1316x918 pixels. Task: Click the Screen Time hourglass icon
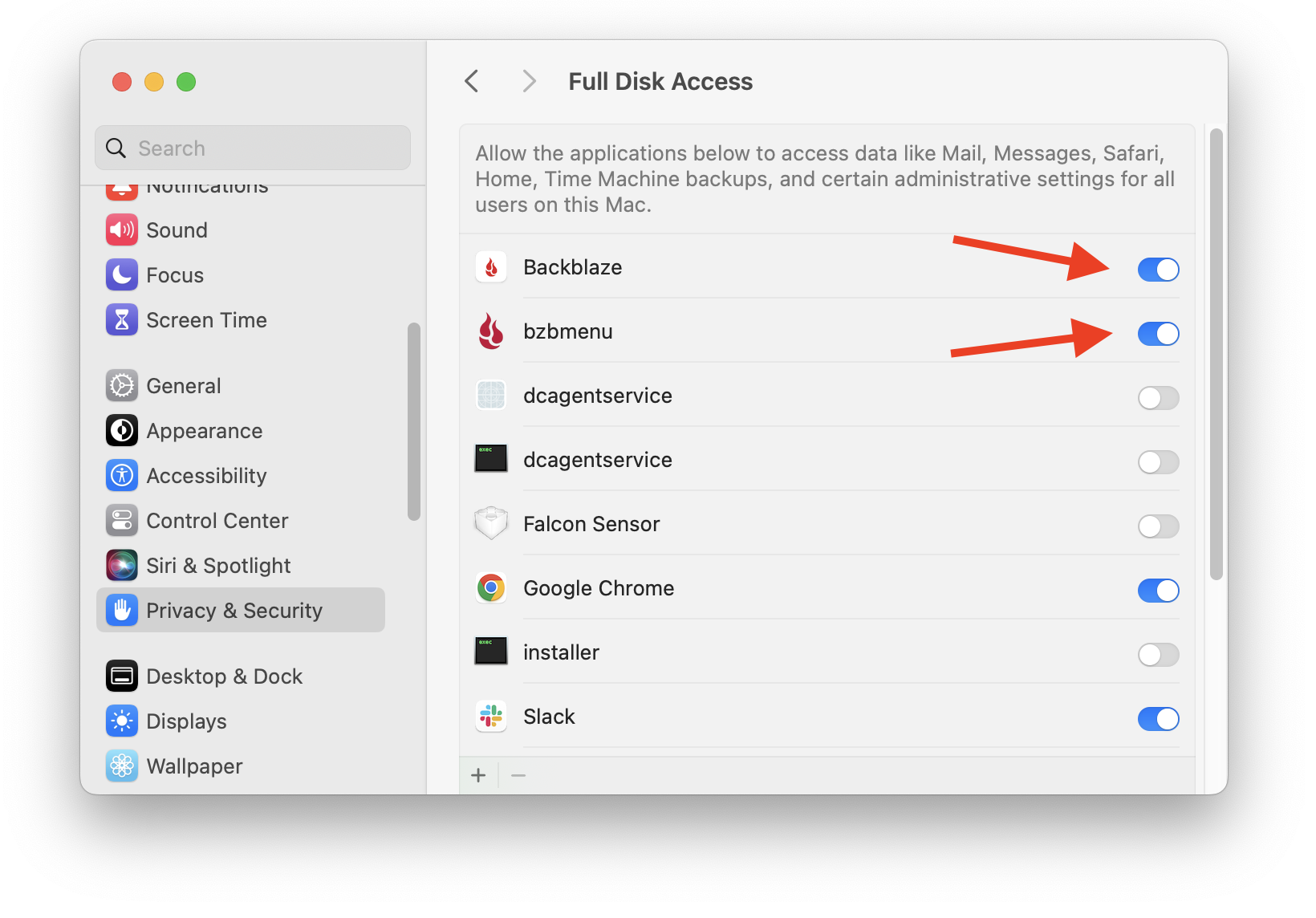[x=122, y=320]
